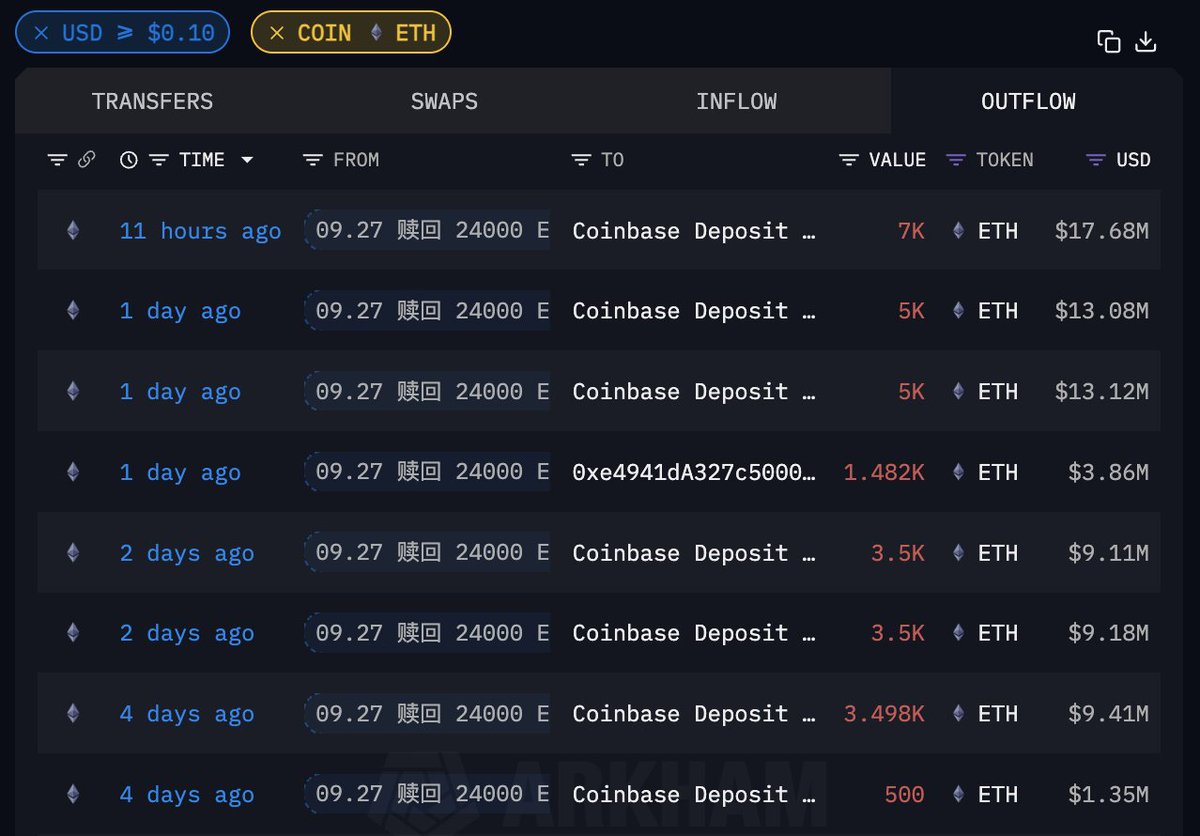The image size is (1200, 836).
Task: Click Ethereum chain icon in $3.86M row
Action: [x=72, y=472]
